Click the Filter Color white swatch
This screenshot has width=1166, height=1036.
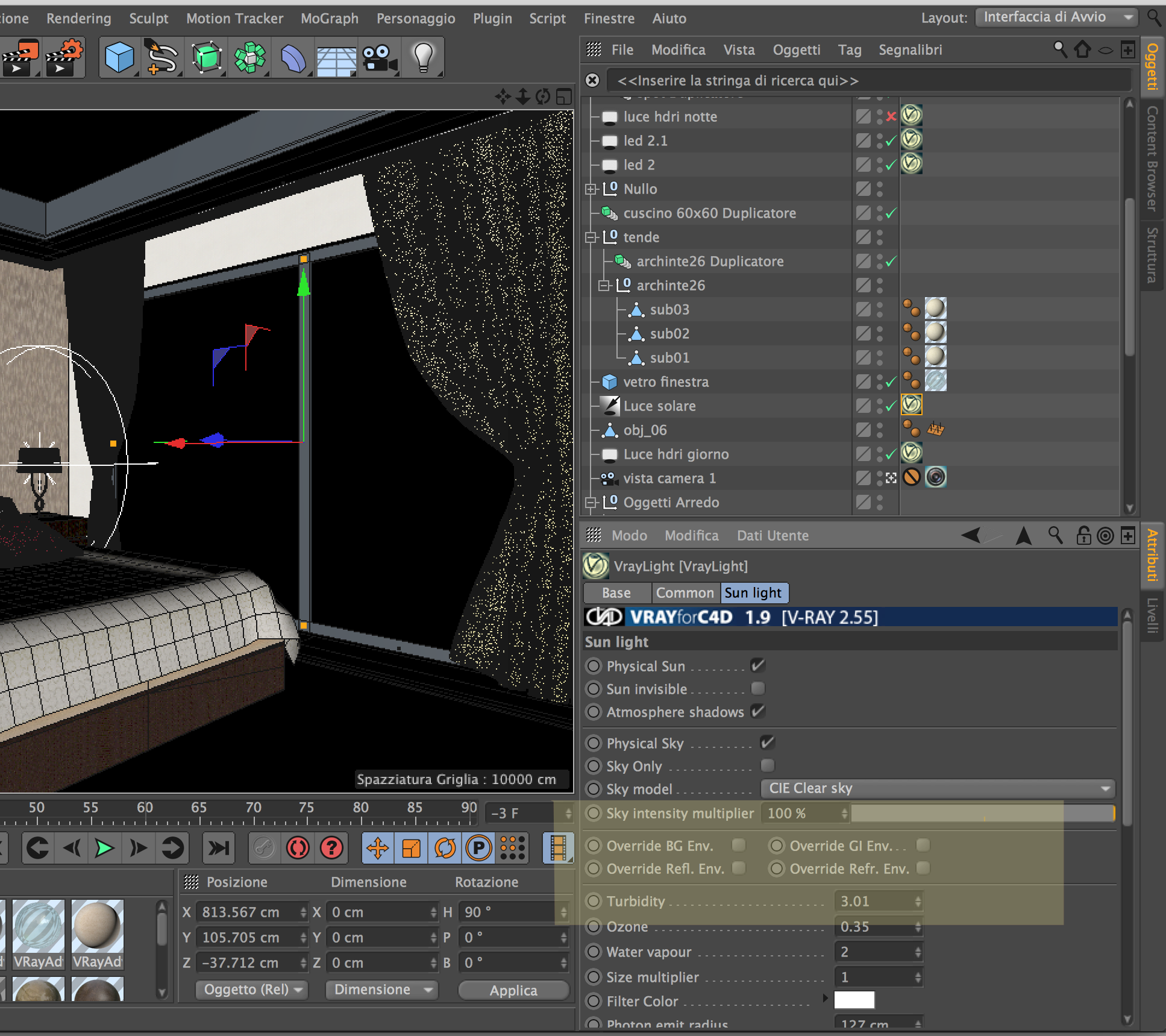click(854, 1000)
